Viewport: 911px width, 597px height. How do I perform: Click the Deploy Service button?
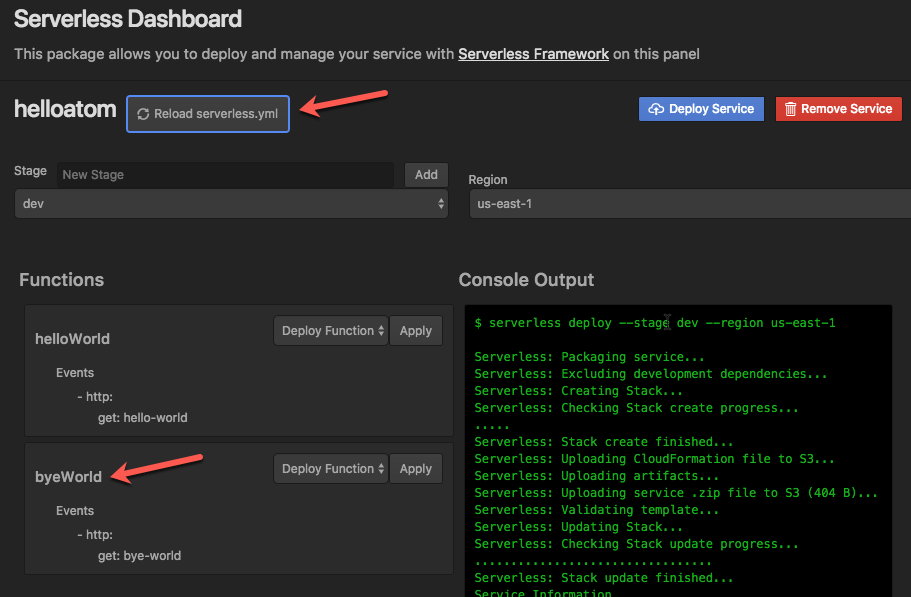pos(700,109)
